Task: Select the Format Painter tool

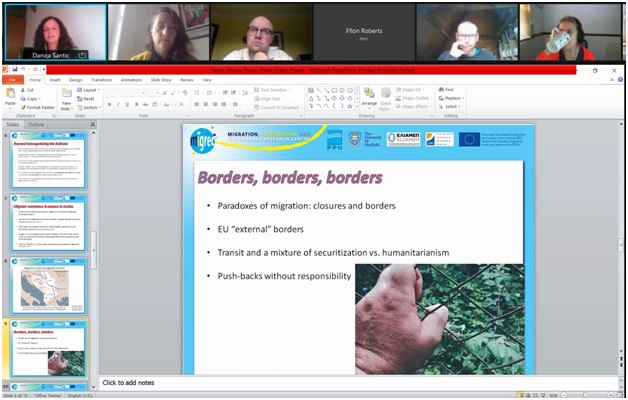Action: click(x=39, y=106)
